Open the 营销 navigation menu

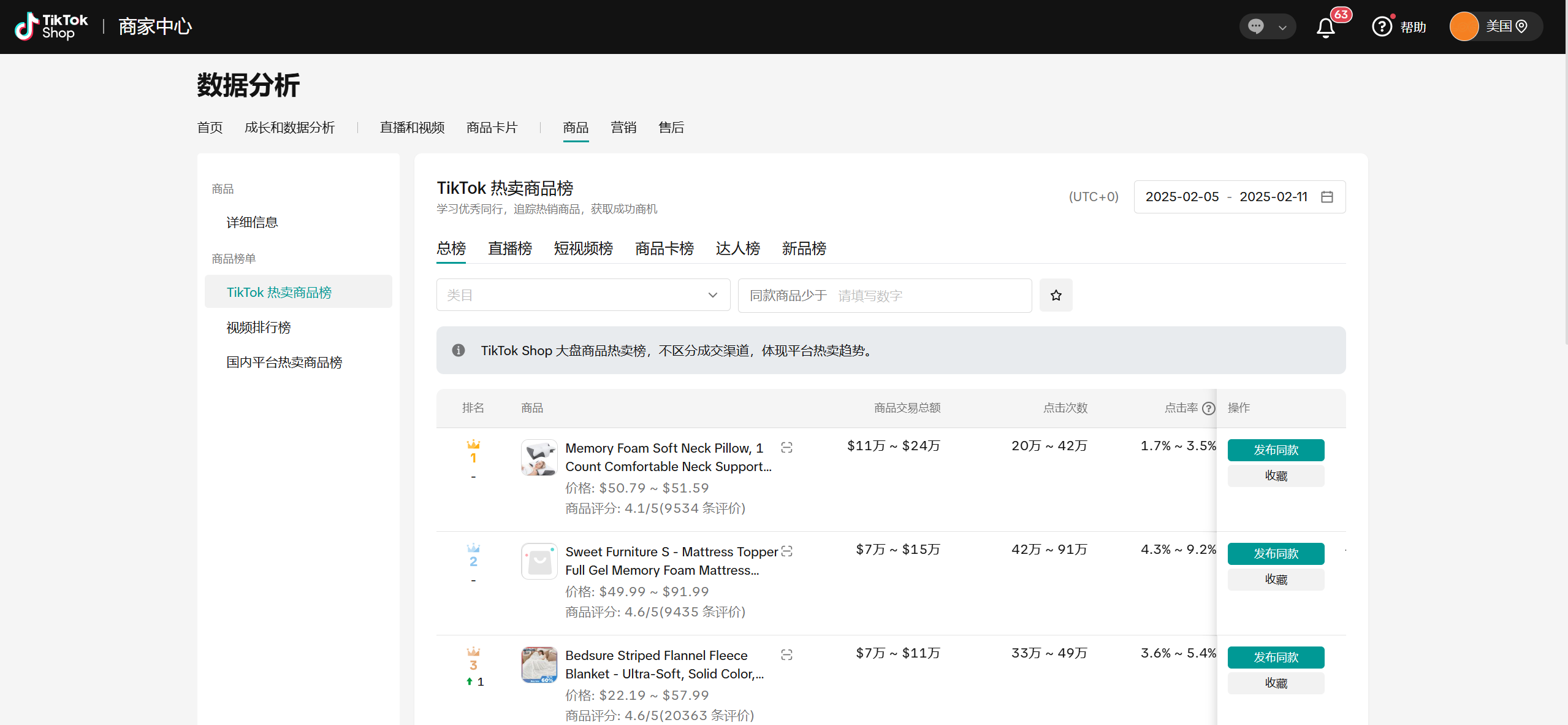623,127
